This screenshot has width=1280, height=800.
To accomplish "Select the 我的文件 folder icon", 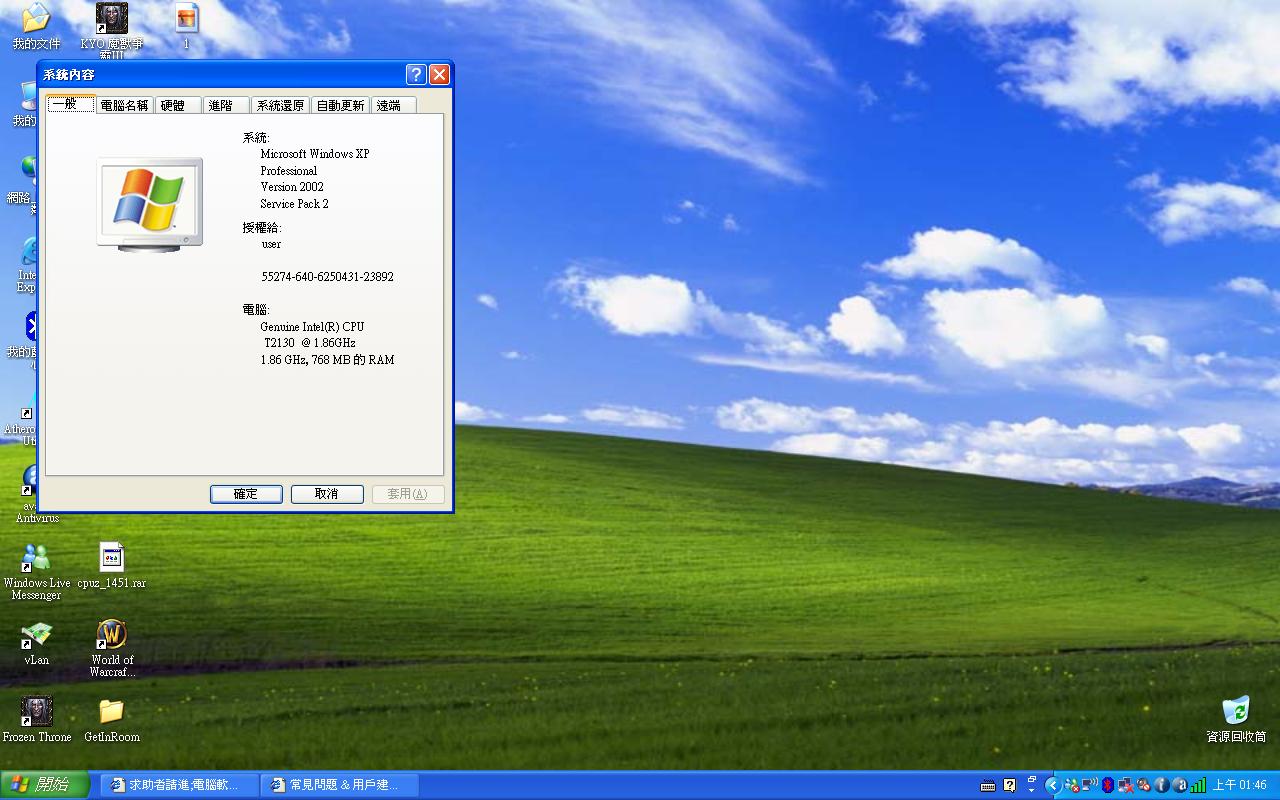I will coord(36,19).
